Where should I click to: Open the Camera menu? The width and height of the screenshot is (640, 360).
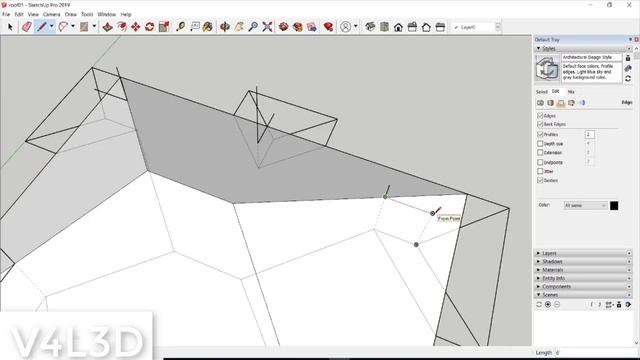[x=51, y=14]
